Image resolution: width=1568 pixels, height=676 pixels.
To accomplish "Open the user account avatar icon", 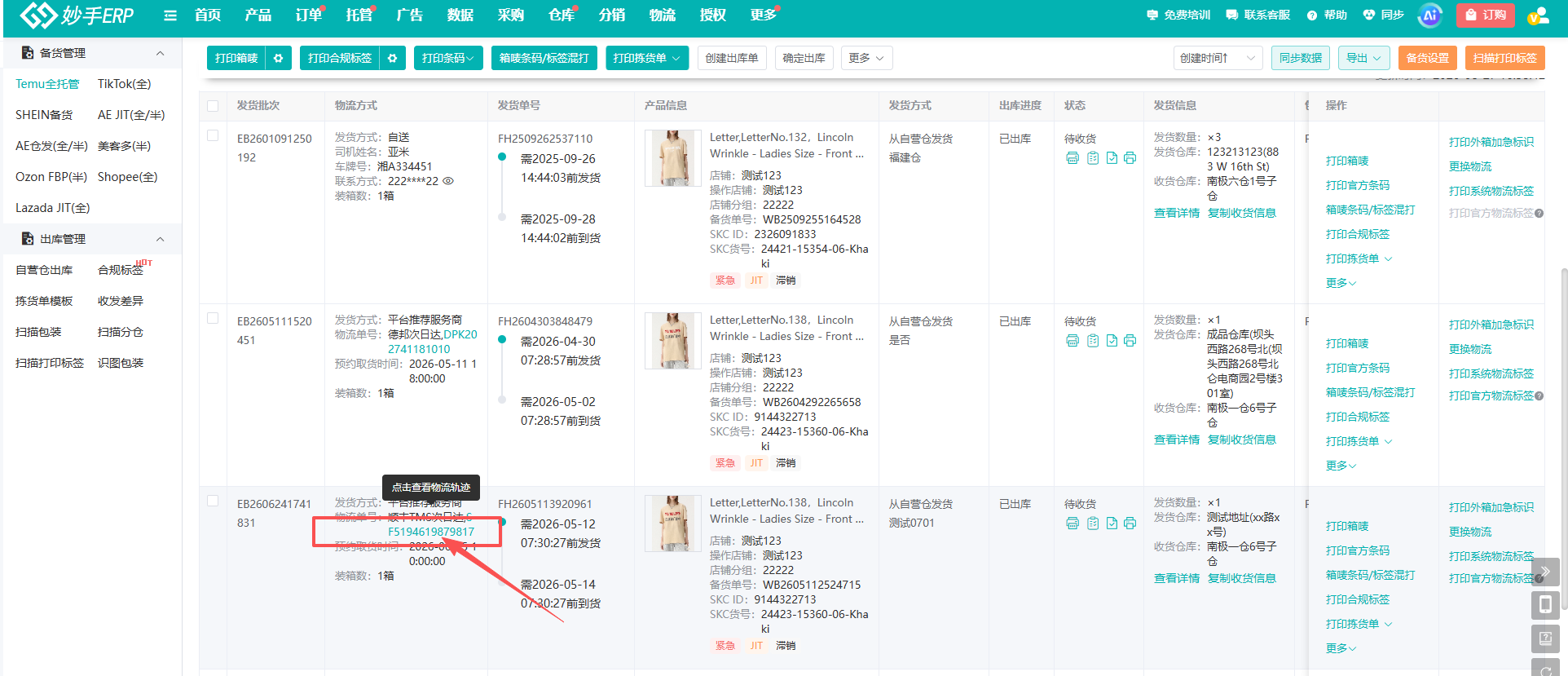I will pos(1538,15).
